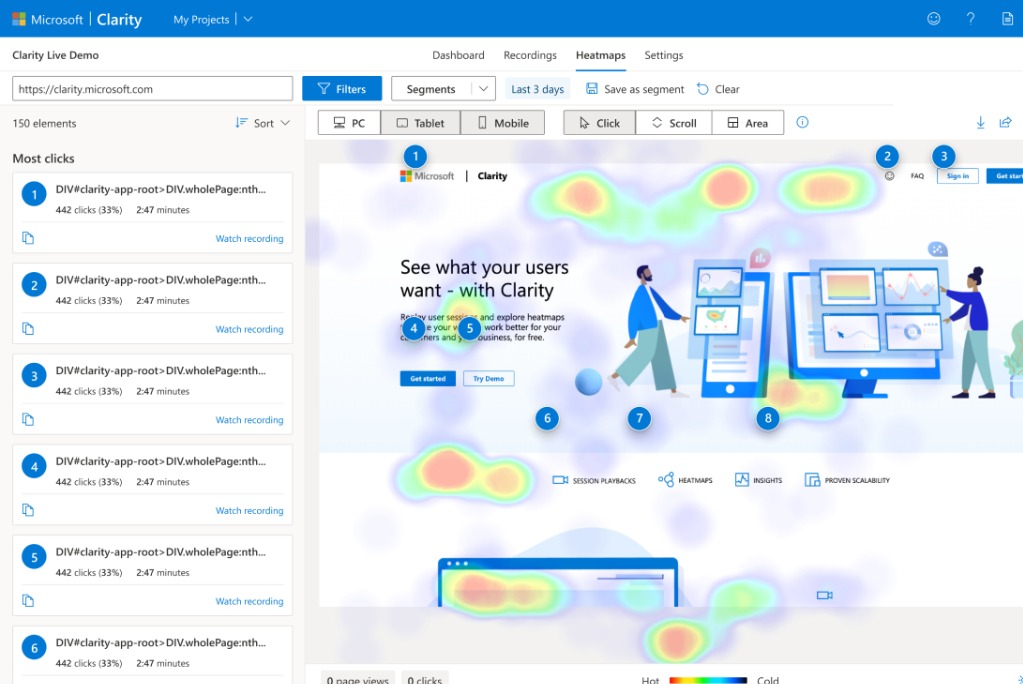Viewport: 1023px width, 684px height.
Task: Select the Heatmaps tab
Action: [x=600, y=55]
